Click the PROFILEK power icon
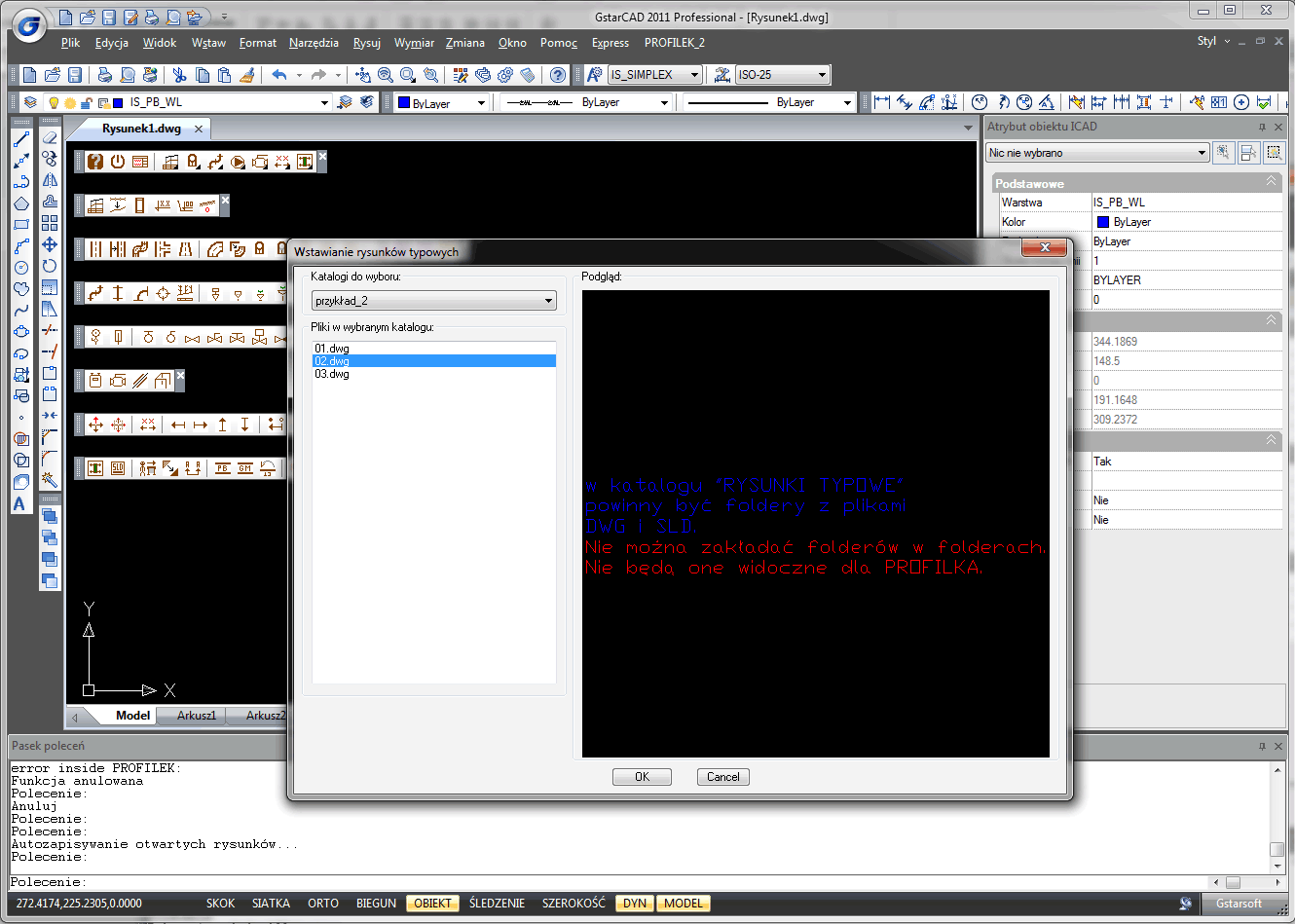This screenshot has width=1295, height=924. pyautogui.click(x=118, y=162)
